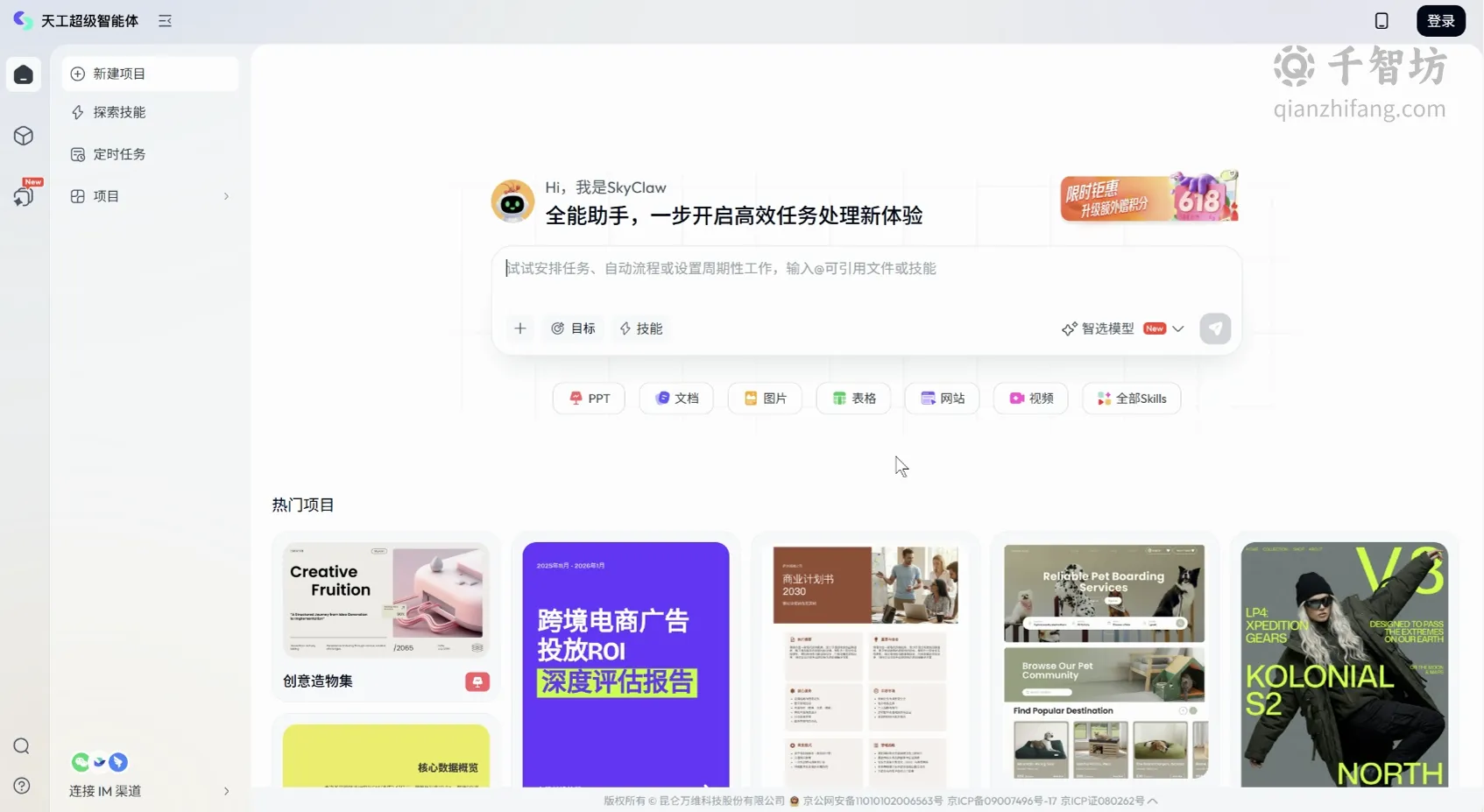The width and height of the screenshot is (1484, 812).
Task: Click the plus attachment icon
Action: click(x=520, y=328)
